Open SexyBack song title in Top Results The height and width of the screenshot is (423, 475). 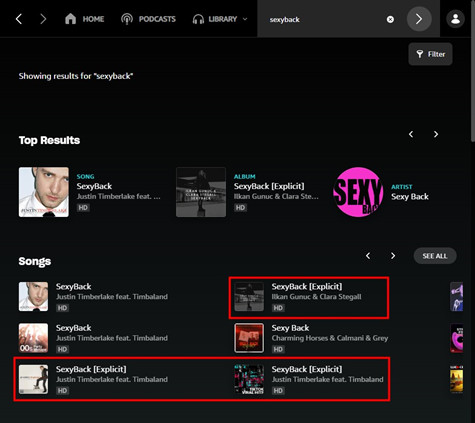click(x=94, y=186)
